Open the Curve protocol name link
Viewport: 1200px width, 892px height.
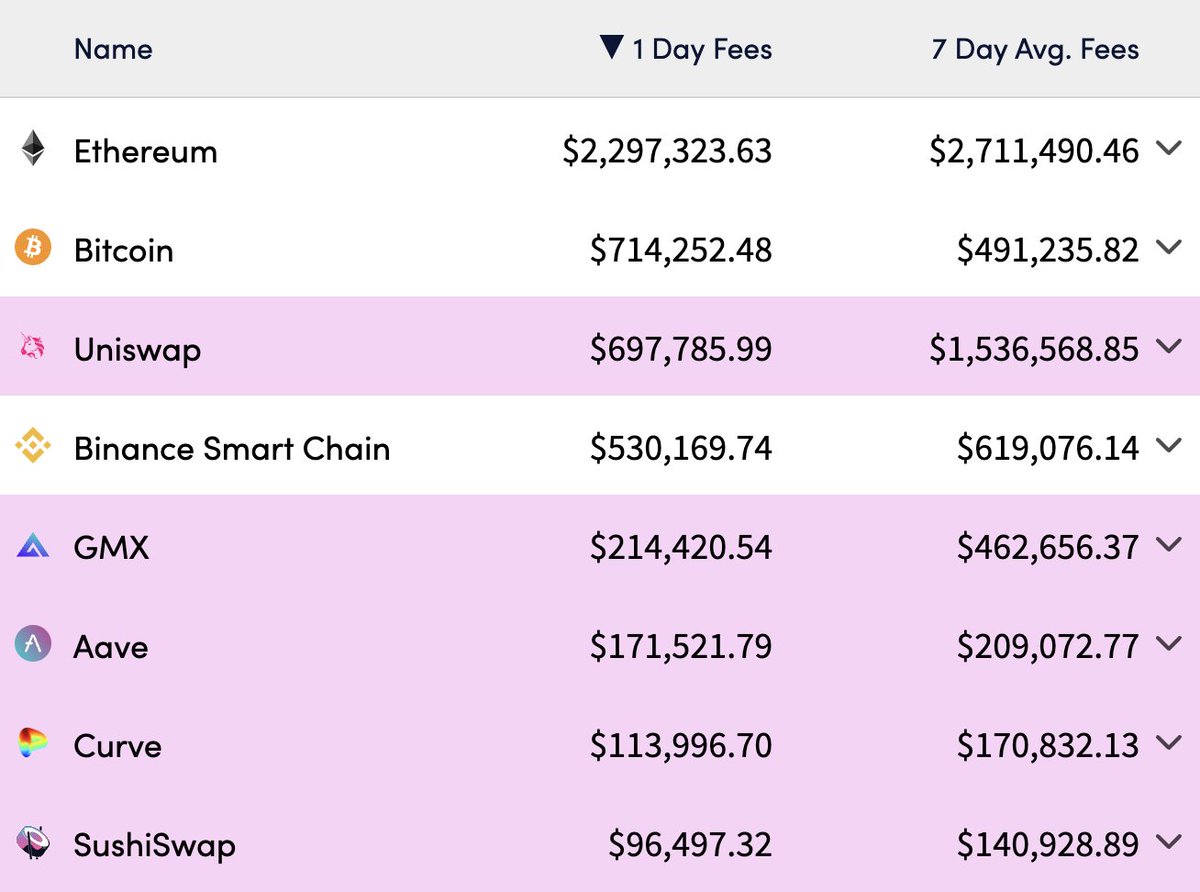[x=117, y=746]
